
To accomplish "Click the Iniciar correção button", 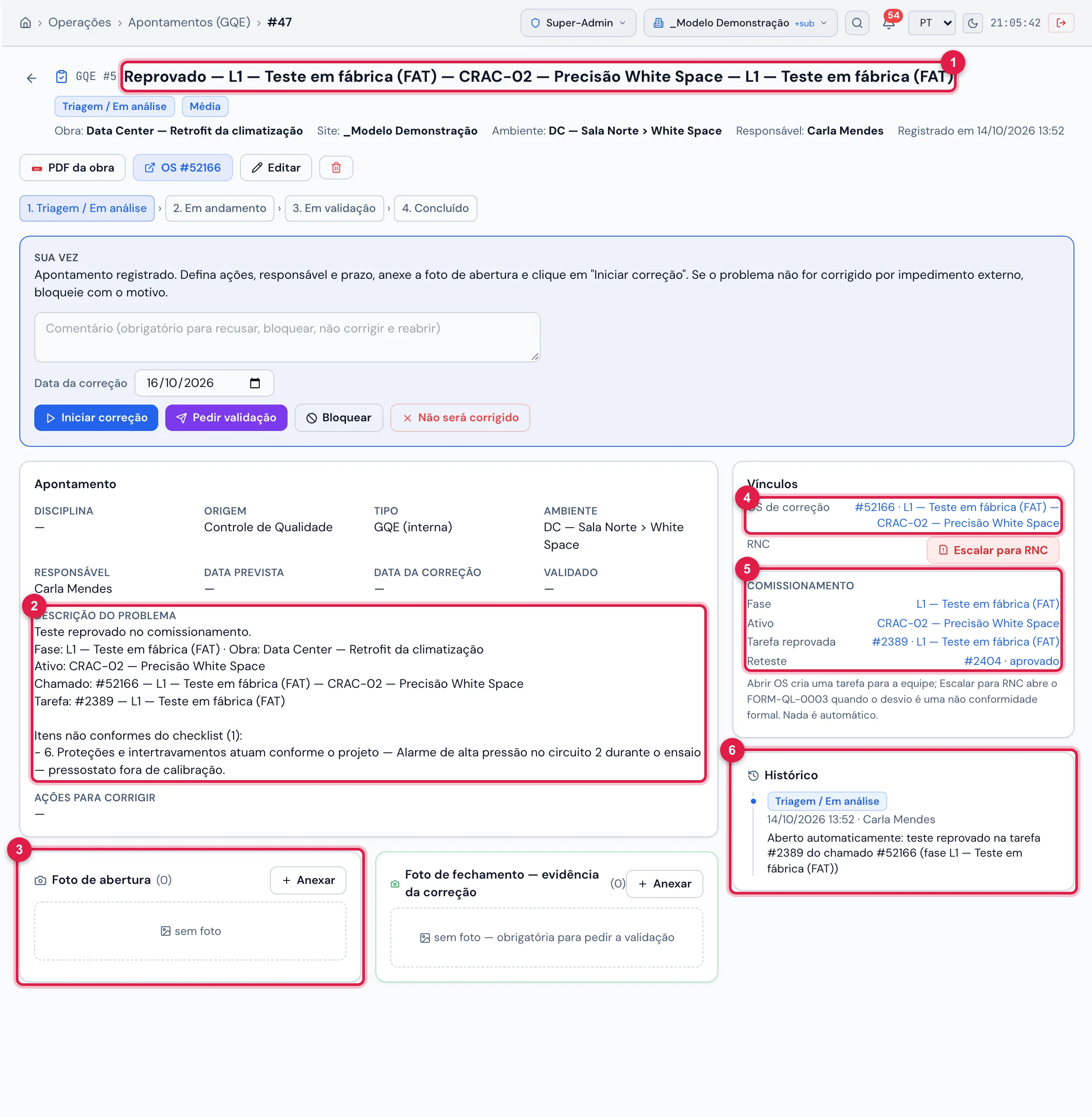I will [x=96, y=418].
